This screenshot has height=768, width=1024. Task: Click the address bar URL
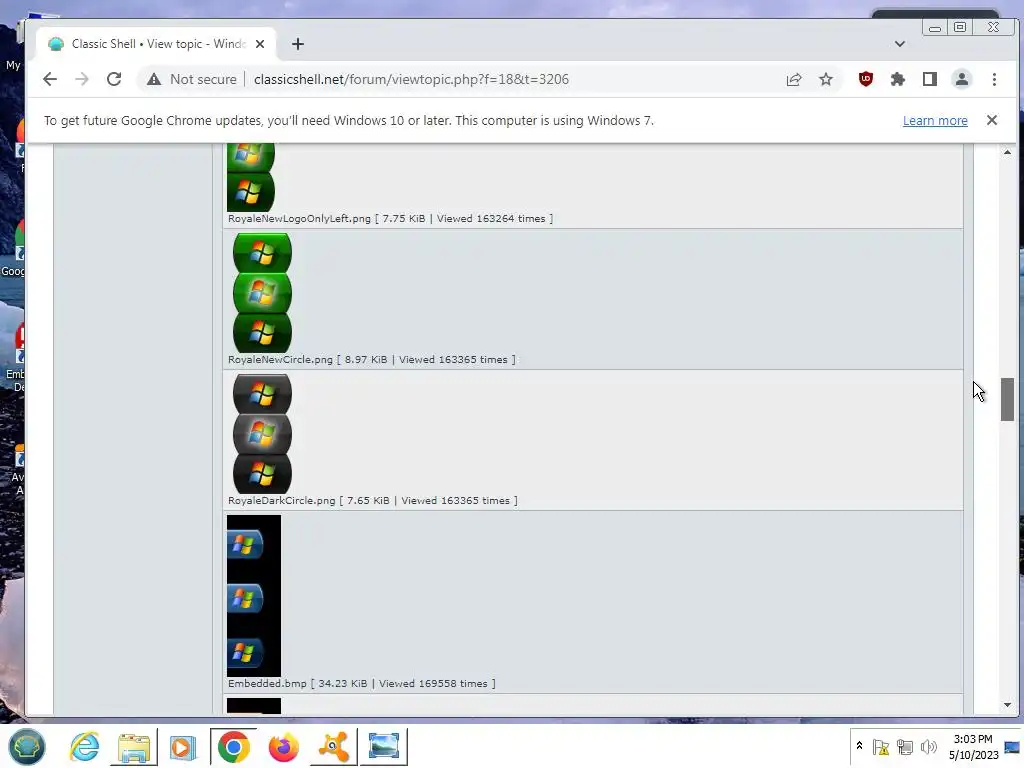[411, 80]
